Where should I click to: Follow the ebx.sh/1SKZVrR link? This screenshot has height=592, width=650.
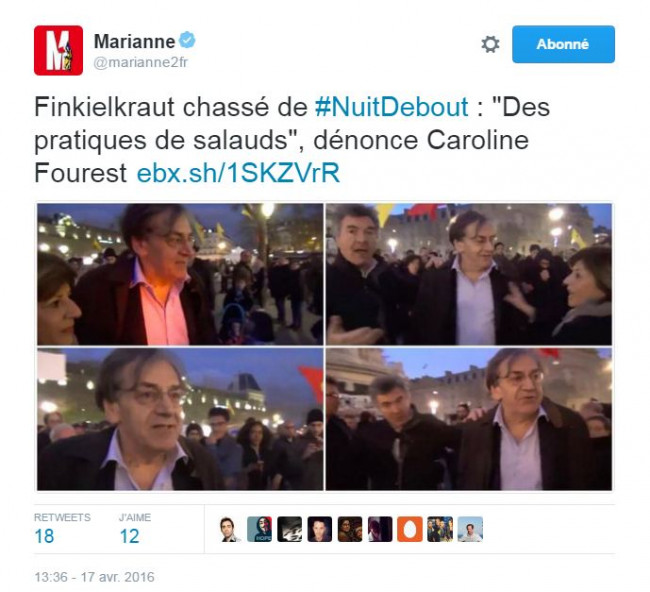pos(238,173)
